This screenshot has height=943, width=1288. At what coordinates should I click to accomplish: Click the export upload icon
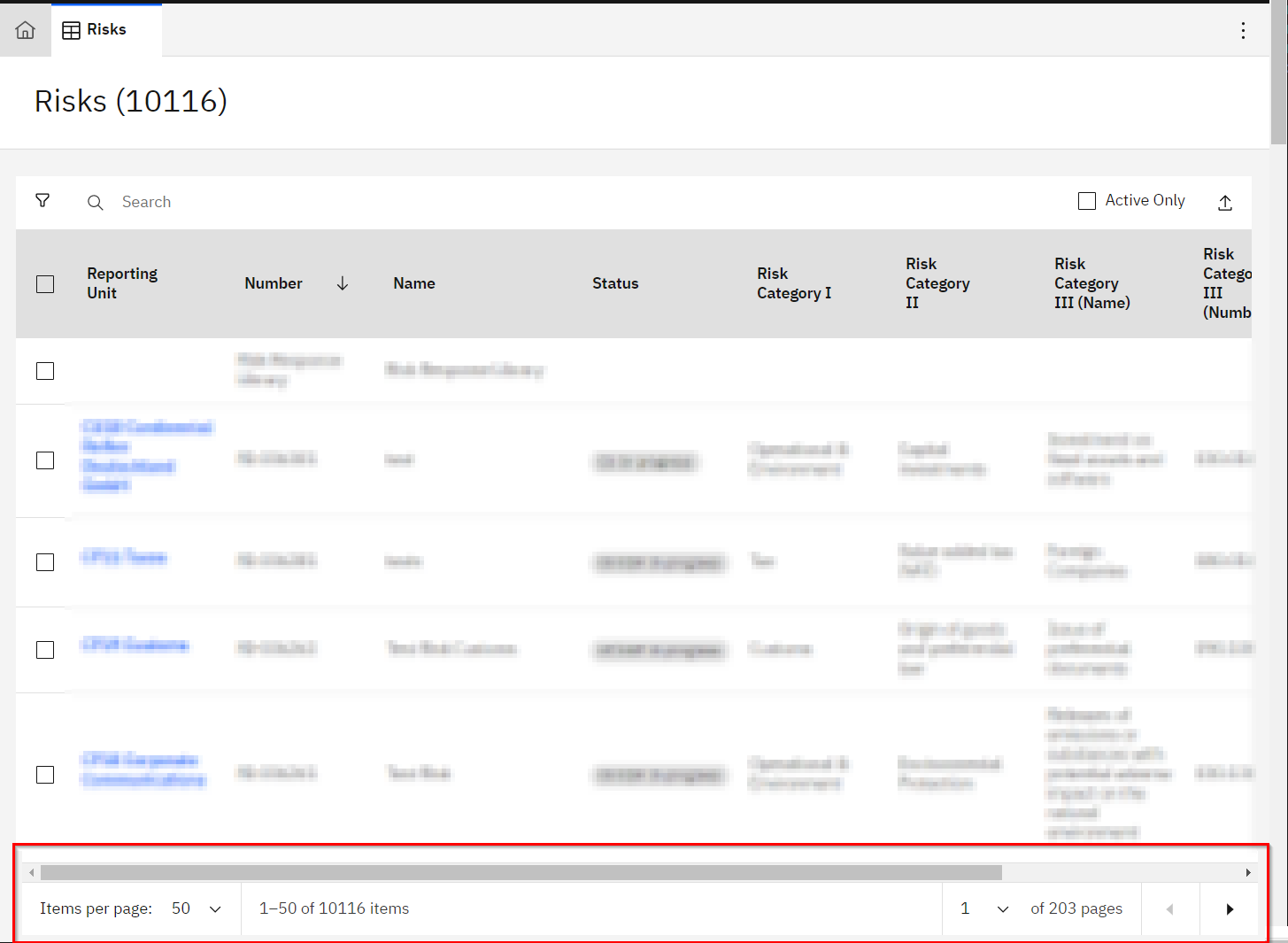point(1225,203)
